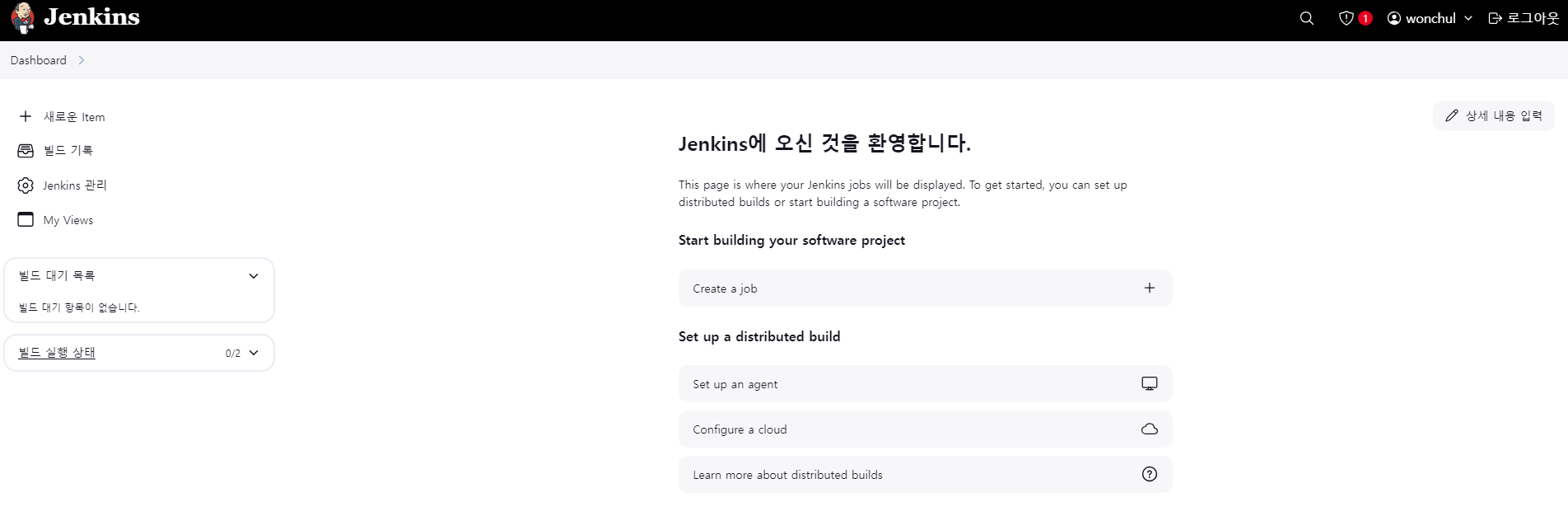
Task: Click the Jenkins welcome heading text
Action: (824, 143)
